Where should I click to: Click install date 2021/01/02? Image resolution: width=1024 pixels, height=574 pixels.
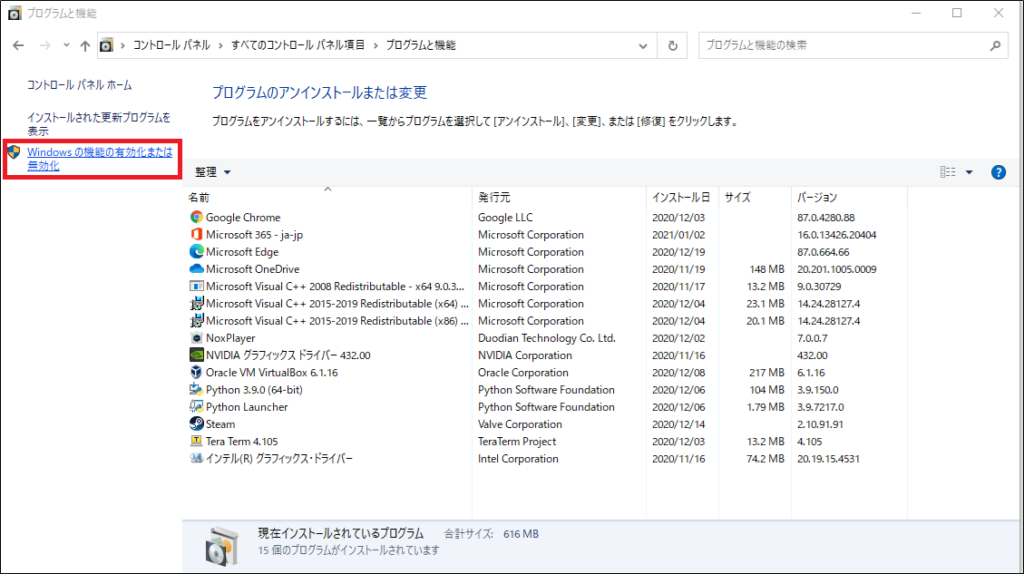point(679,235)
